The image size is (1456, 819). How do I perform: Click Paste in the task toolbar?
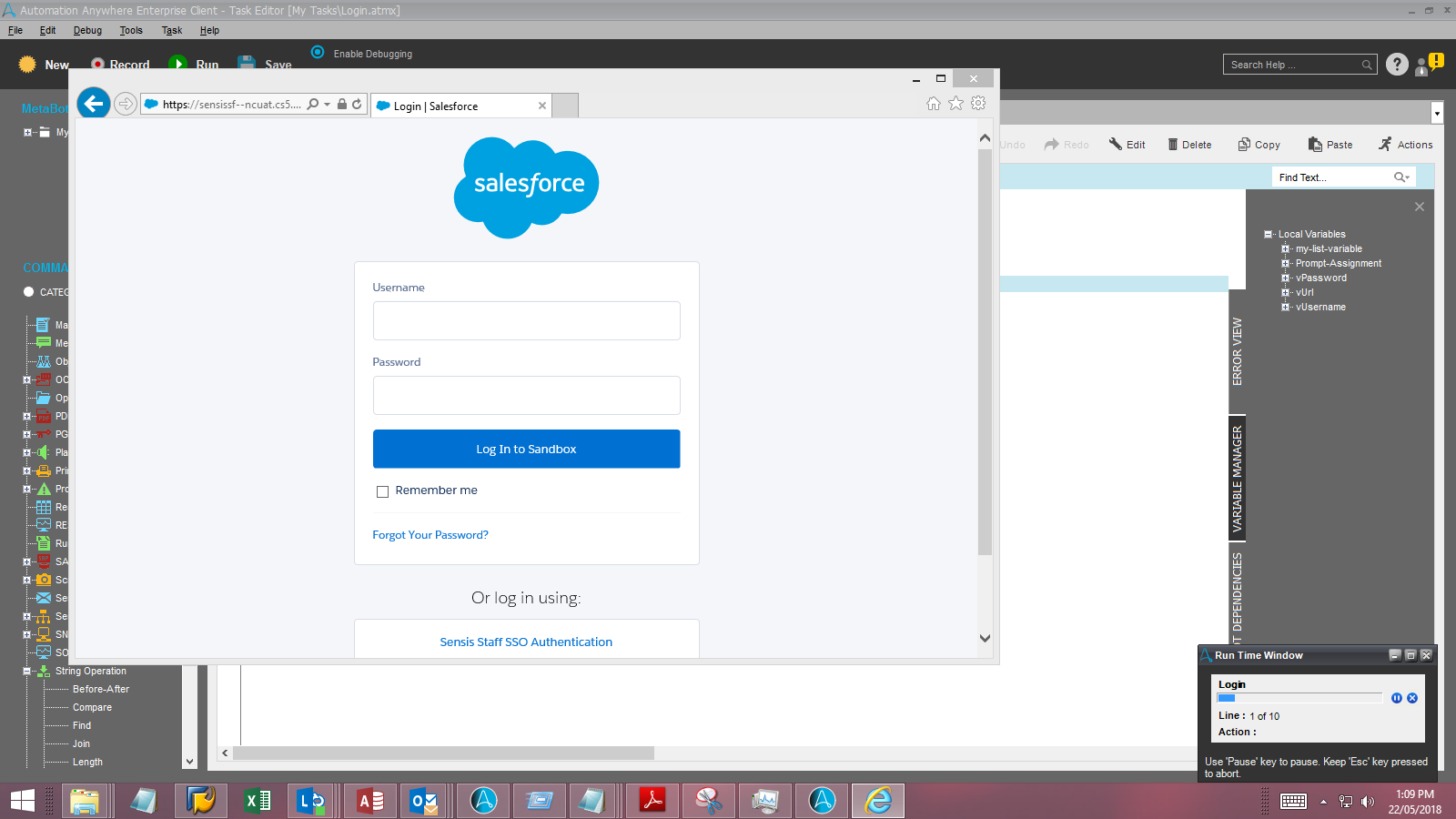[1330, 145]
